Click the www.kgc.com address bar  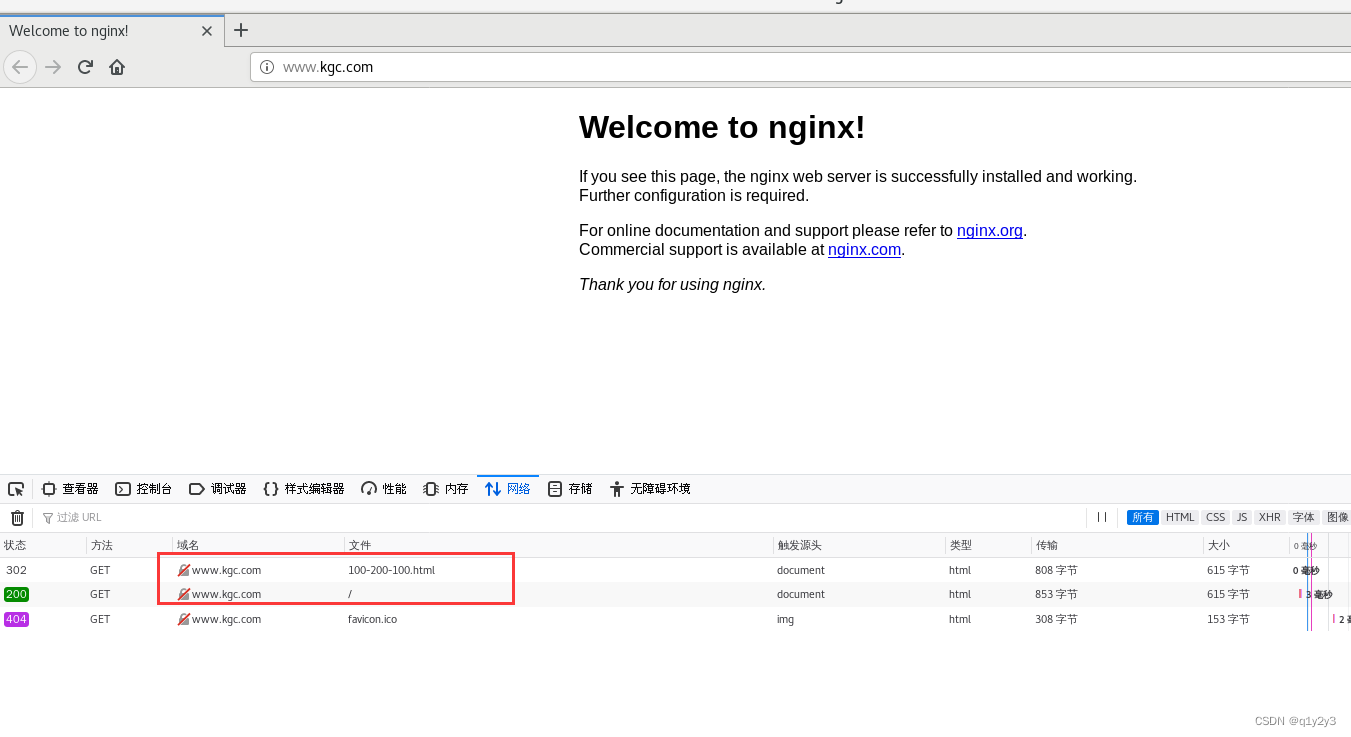[x=800, y=67]
